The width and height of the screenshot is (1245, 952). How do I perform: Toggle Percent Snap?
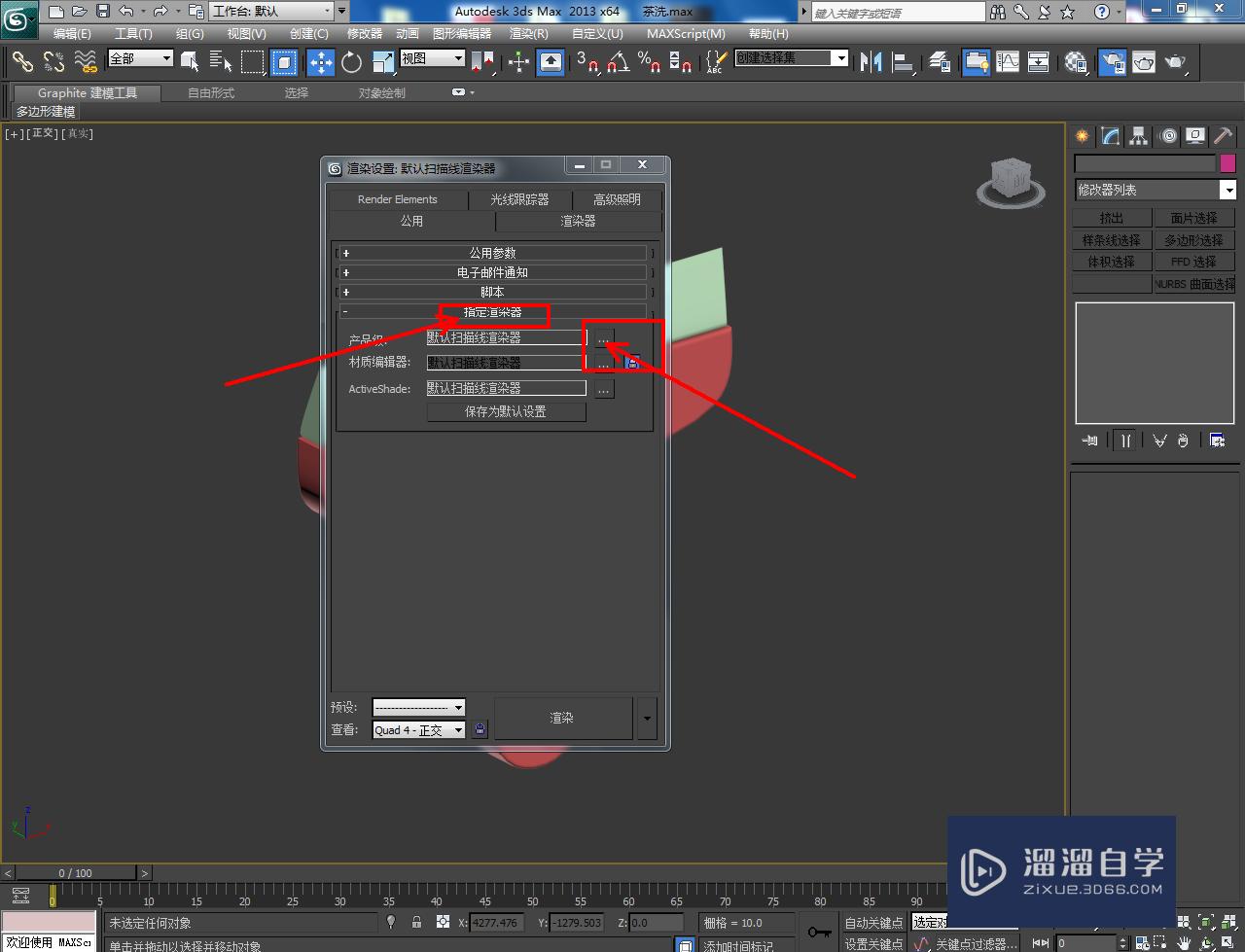(x=649, y=62)
